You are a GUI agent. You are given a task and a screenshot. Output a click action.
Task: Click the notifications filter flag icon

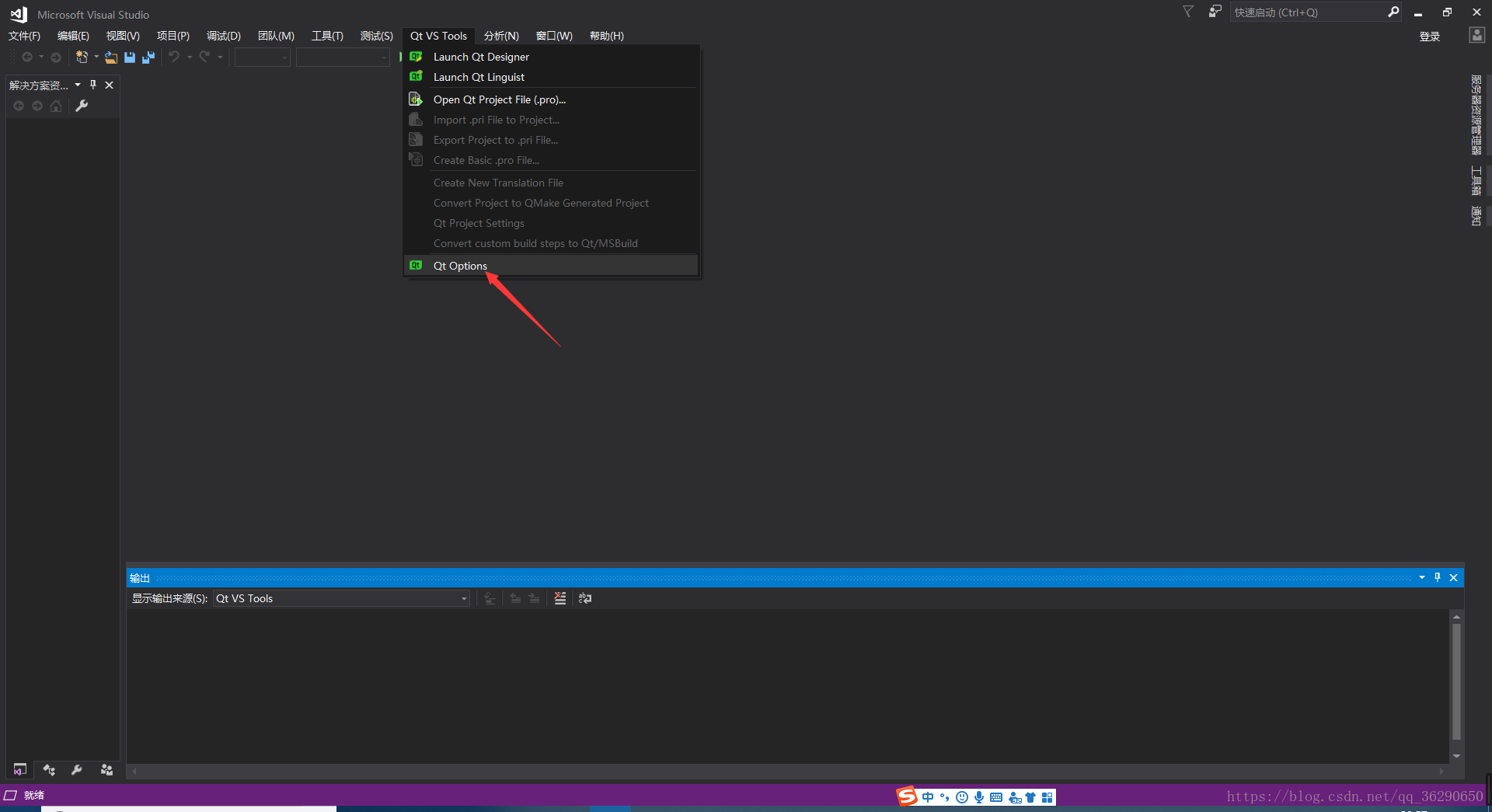click(x=1188, y=12)
